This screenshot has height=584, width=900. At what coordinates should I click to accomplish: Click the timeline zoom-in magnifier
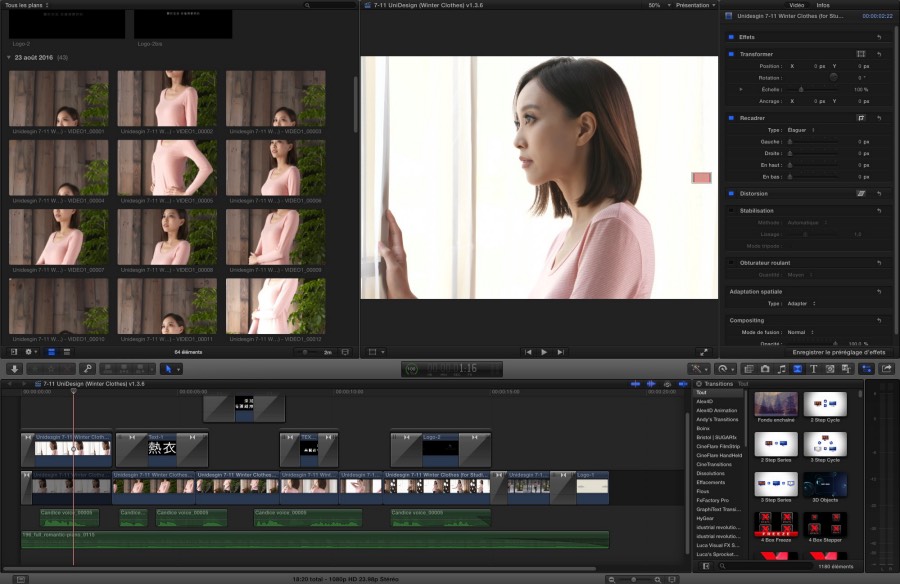658,579
